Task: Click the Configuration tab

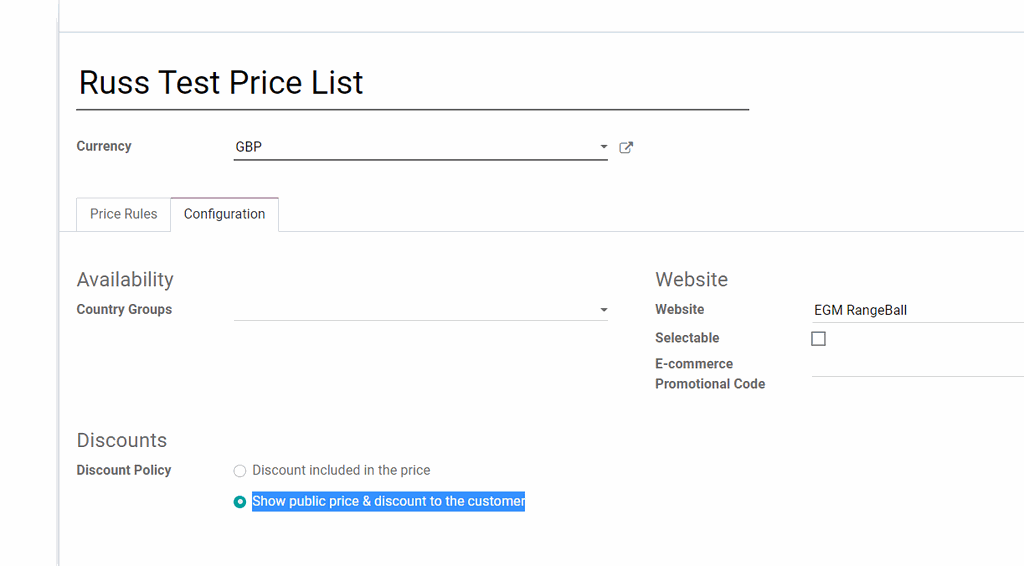Action: coord(224,214)
